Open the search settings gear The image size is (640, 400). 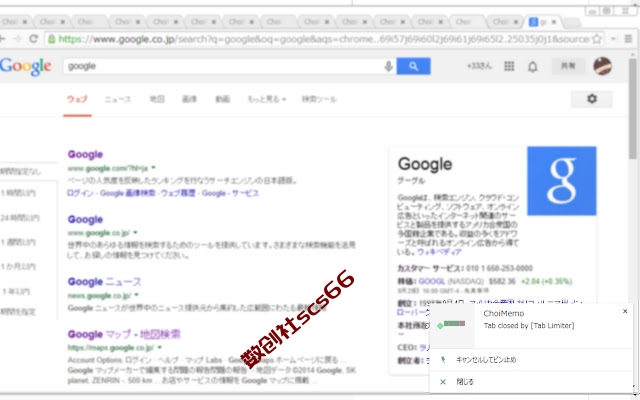point(591,99)
